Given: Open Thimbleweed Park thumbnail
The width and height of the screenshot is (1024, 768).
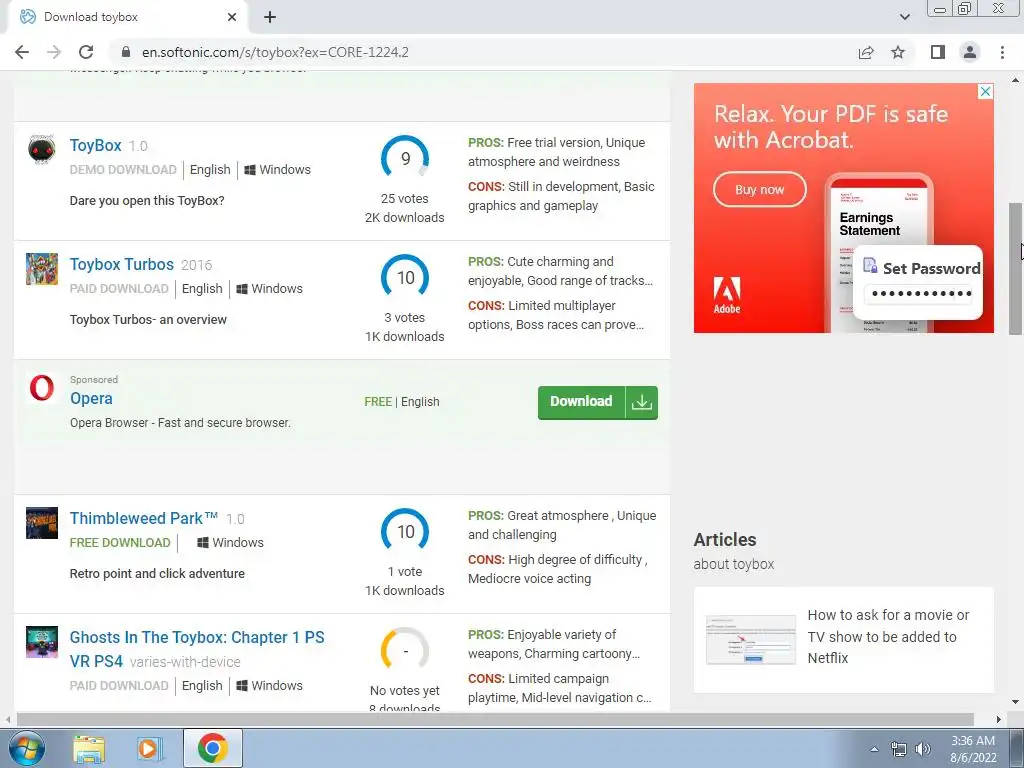Looking at the screenshot, I should (42, 523).
